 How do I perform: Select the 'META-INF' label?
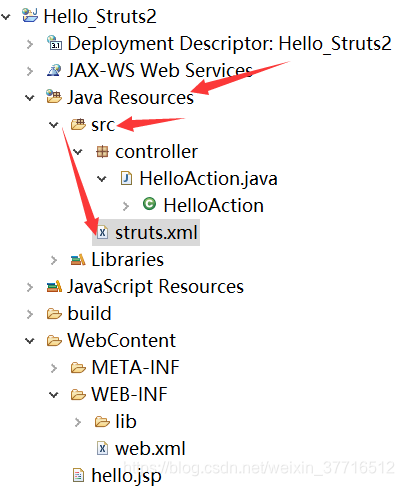click(x=136, y=367)
